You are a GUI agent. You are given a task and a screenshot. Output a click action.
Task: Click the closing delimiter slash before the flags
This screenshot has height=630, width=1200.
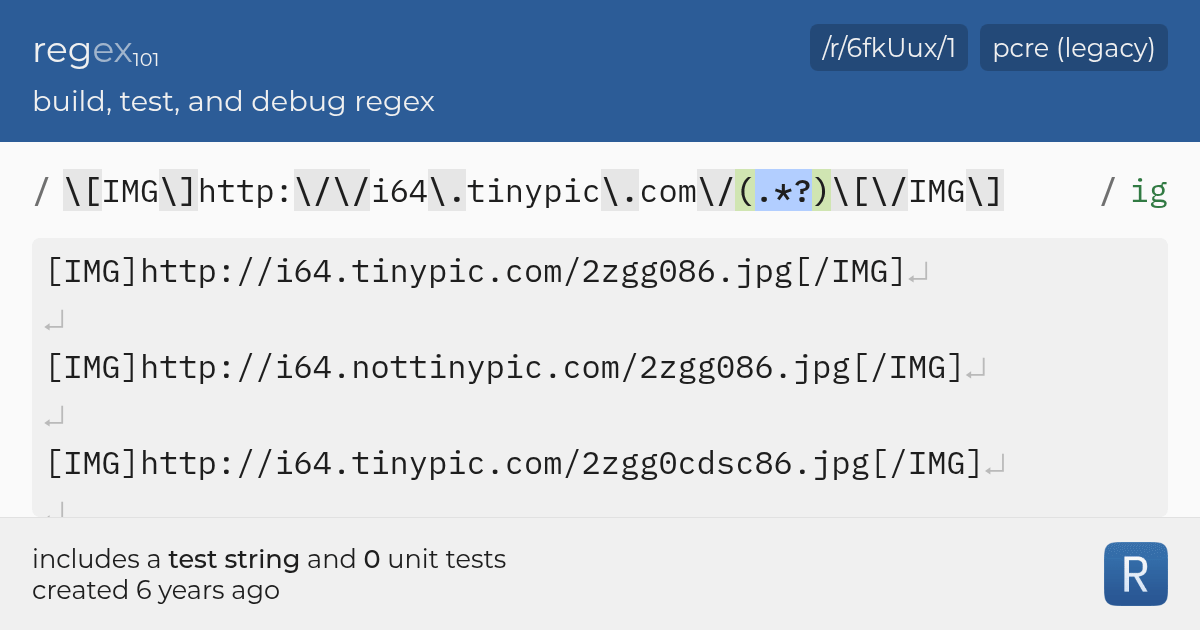1106,191
